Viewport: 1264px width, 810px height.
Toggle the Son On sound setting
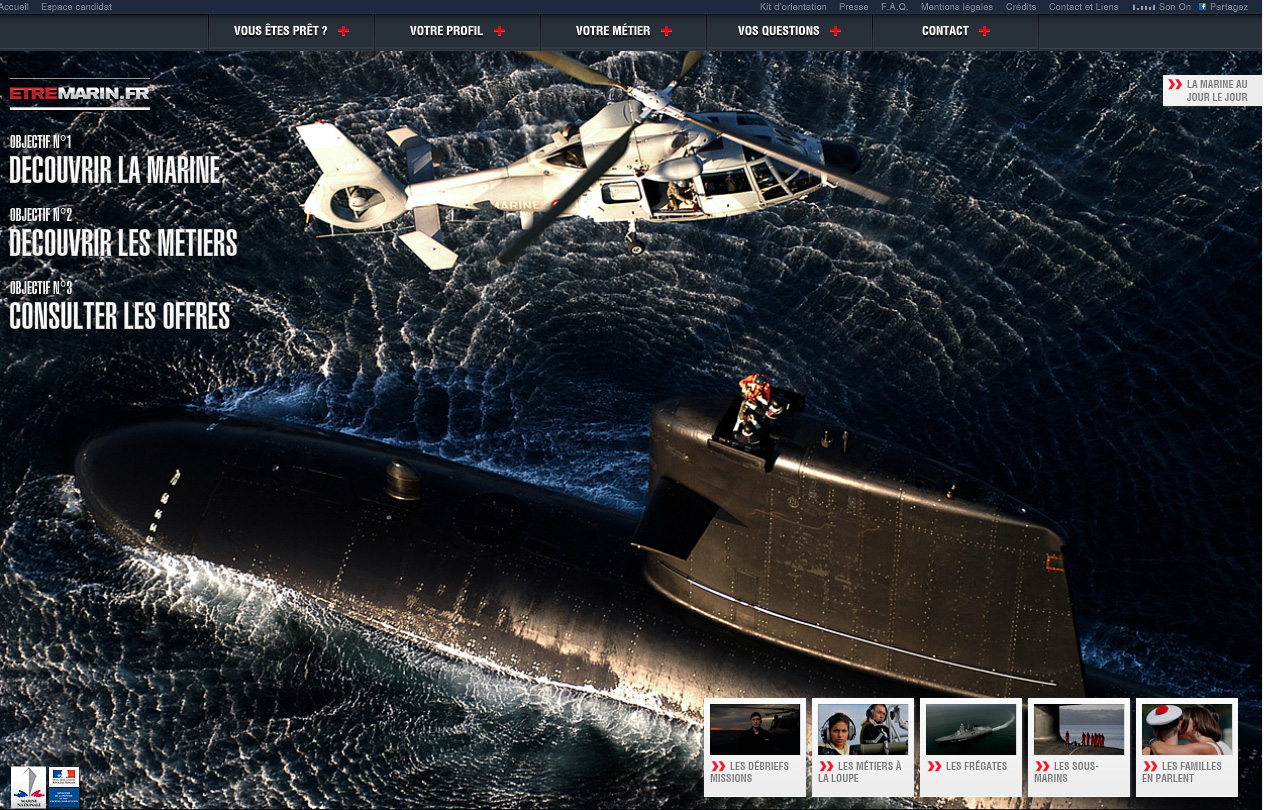click(x=1175, y=7)
